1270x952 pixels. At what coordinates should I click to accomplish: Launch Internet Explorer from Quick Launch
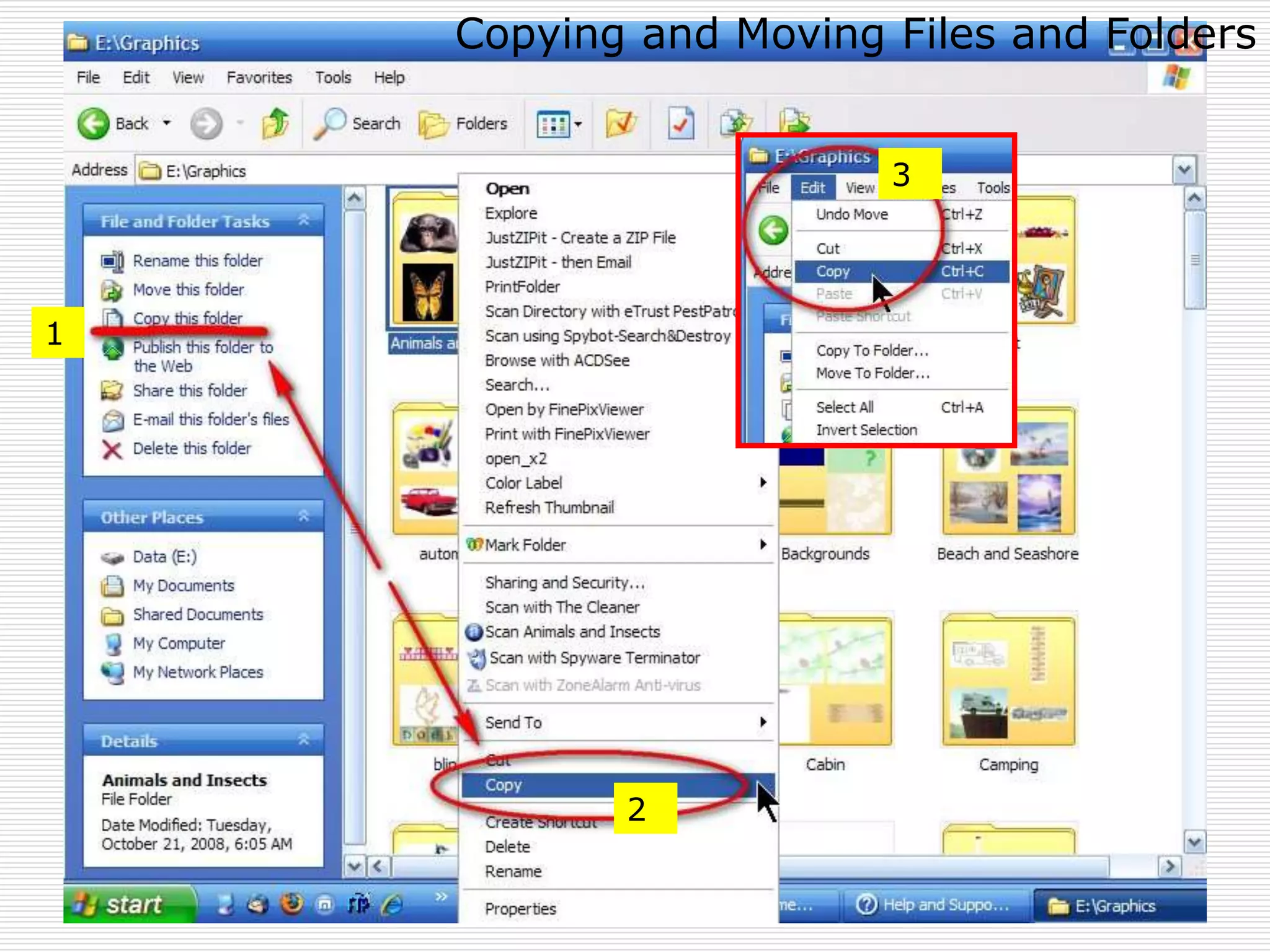coord(392,906)
